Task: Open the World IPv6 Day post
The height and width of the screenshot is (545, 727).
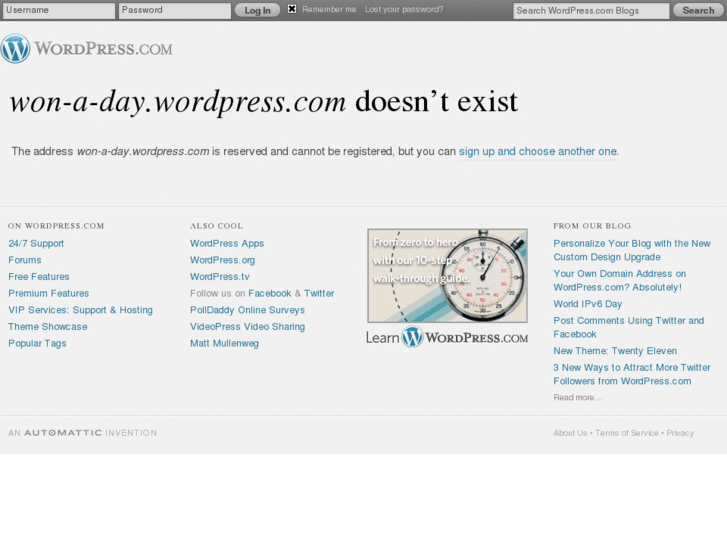Action: point(587,304)
